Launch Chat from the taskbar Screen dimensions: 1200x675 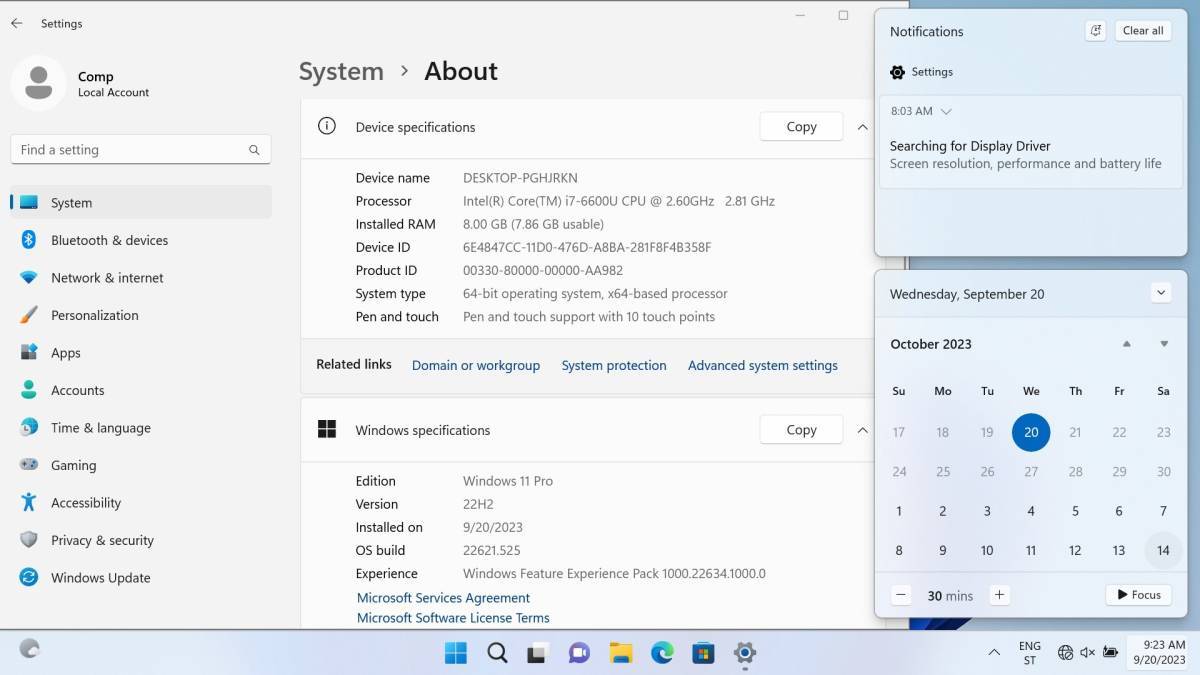click(x=579, y=653)
